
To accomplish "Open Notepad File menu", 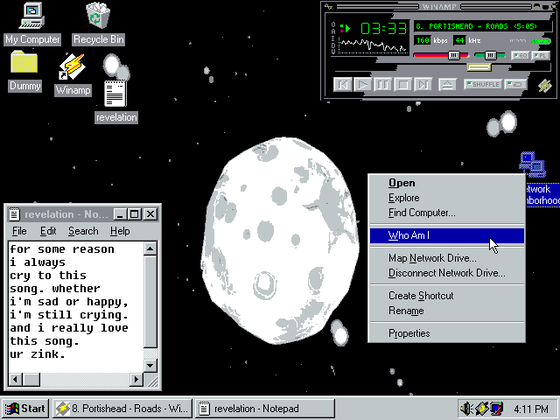I will pyautogui.click(x=19, y=231).
